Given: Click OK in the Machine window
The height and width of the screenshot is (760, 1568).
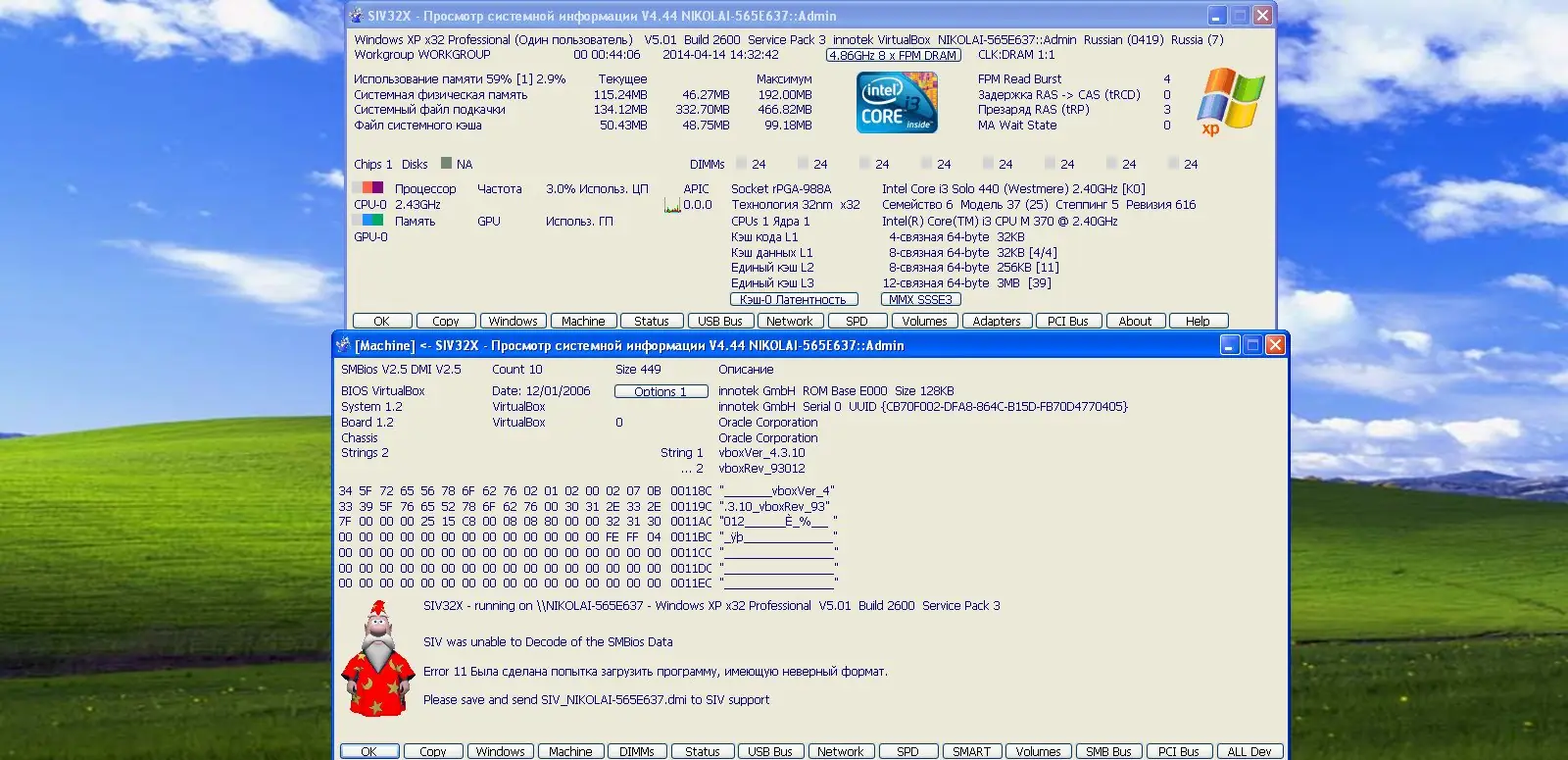Looking at the screenshot, I should 369,751.
